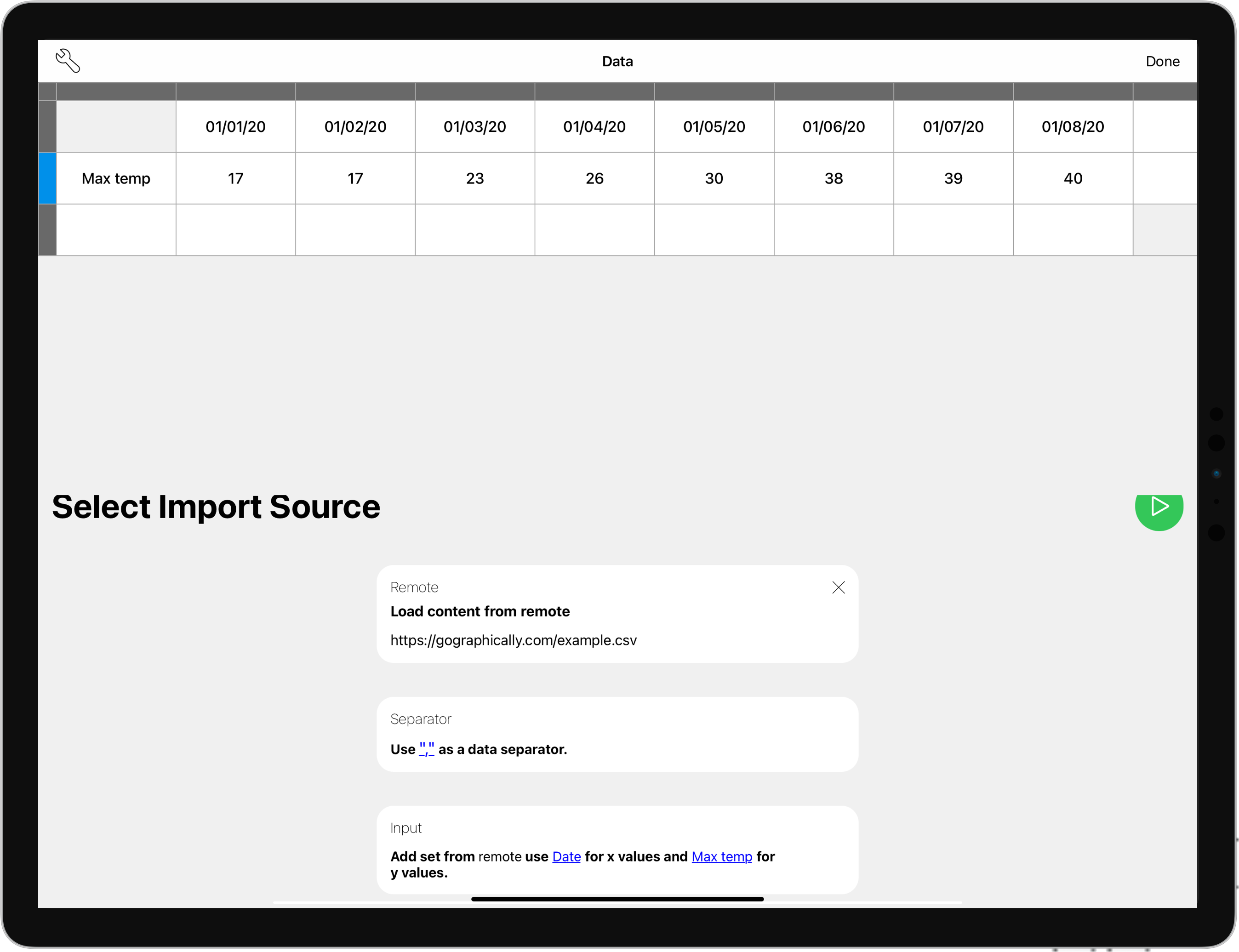This screenshot has width=1239, height=952.
Task: Select the cell with value 26
Action: click(x=594, y=178)
